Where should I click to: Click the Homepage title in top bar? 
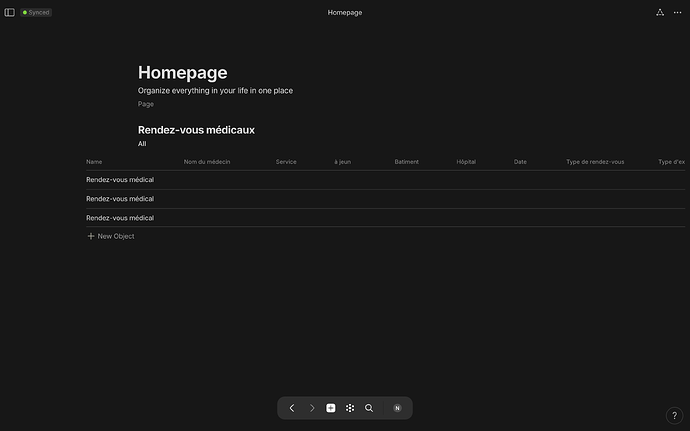tap(345, 12)
